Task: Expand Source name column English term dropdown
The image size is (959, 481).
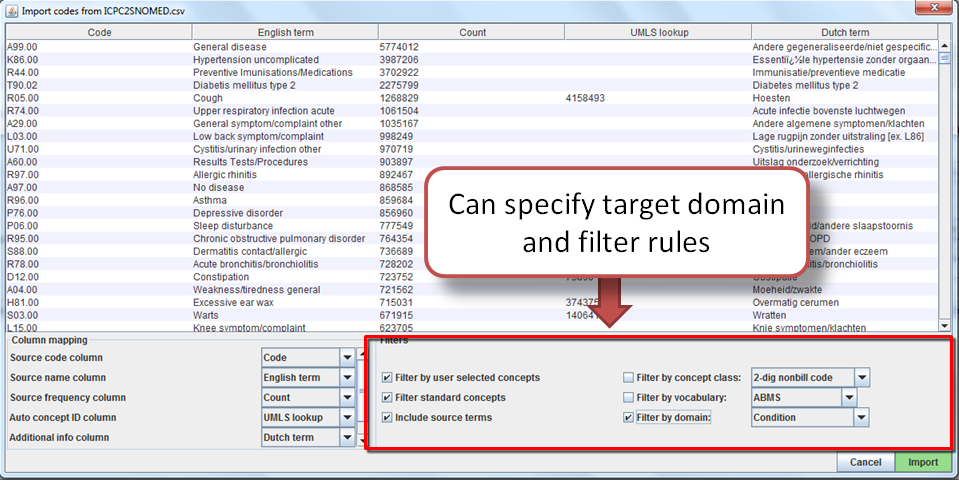Action: pos(347,378)
